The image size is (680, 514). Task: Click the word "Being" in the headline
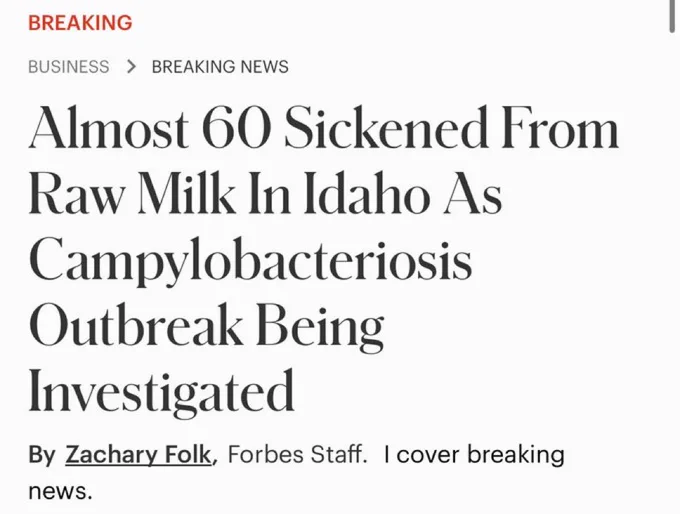320,326
